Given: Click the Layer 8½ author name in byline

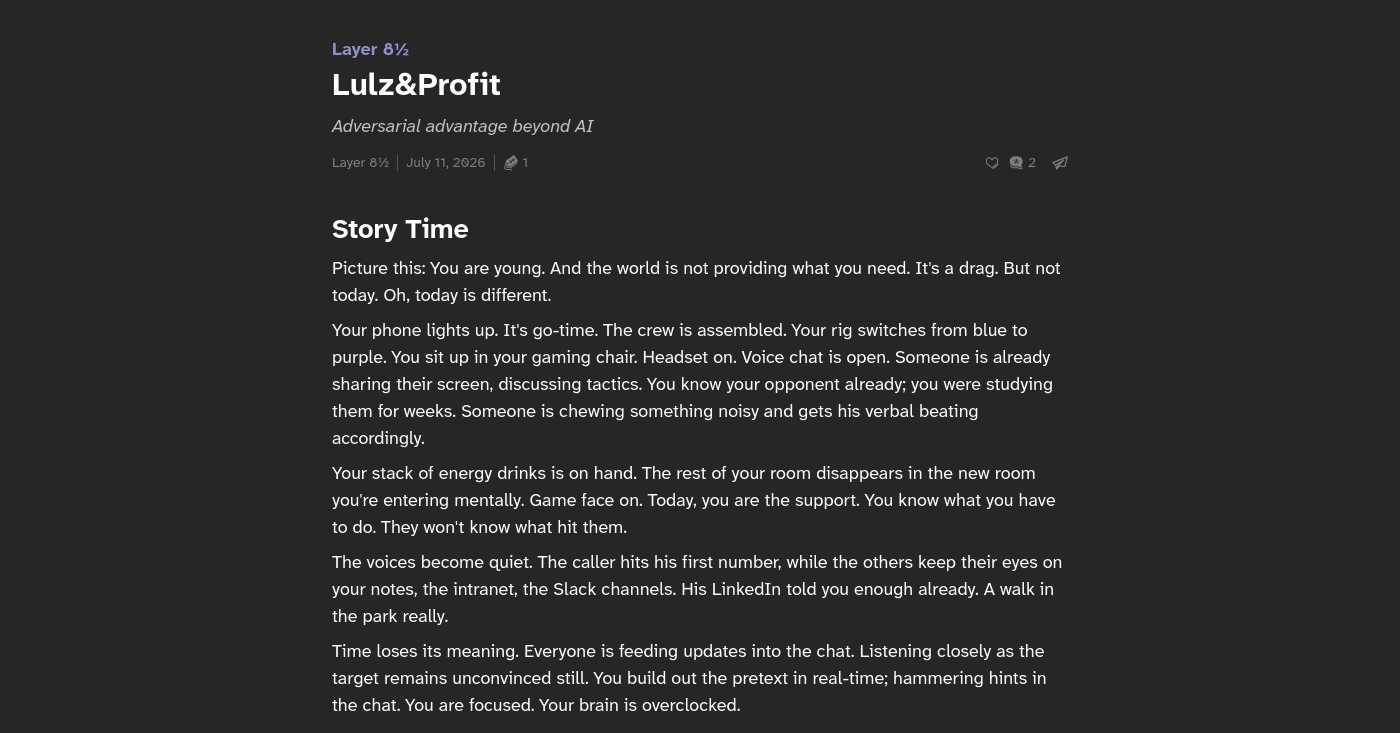Looking at the screenshot, I should (x=360, y=163).
